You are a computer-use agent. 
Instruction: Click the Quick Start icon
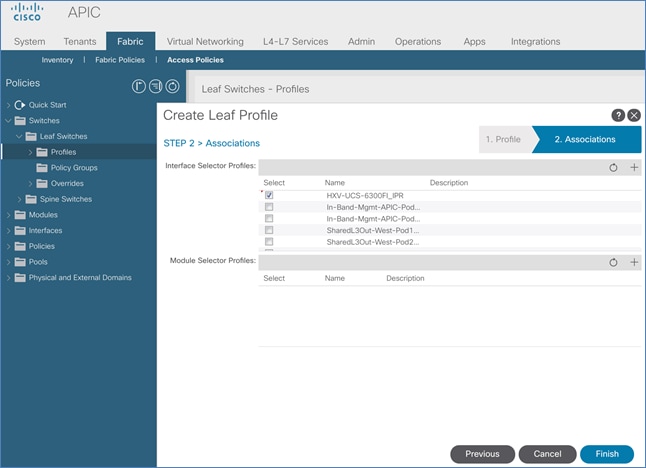click(x=19, y=105)
